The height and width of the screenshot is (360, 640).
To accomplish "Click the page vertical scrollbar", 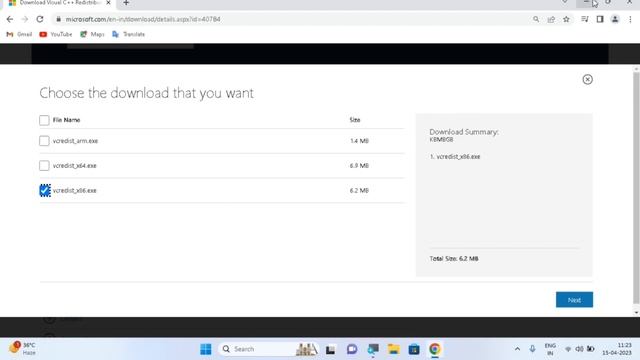I will [636, 188].
